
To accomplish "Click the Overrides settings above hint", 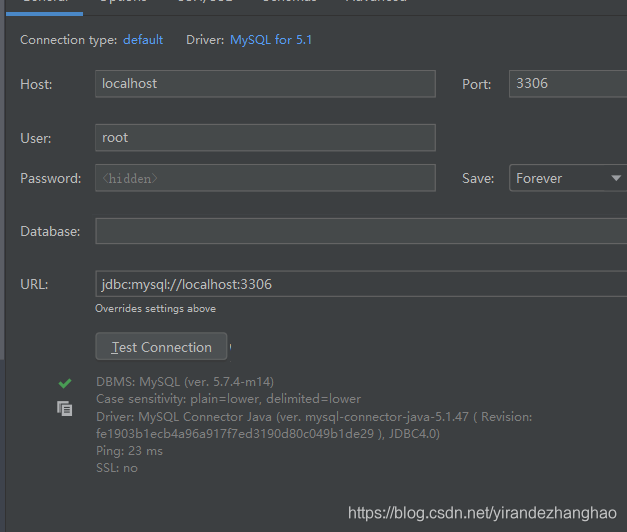I will click(x=156, y=308).
